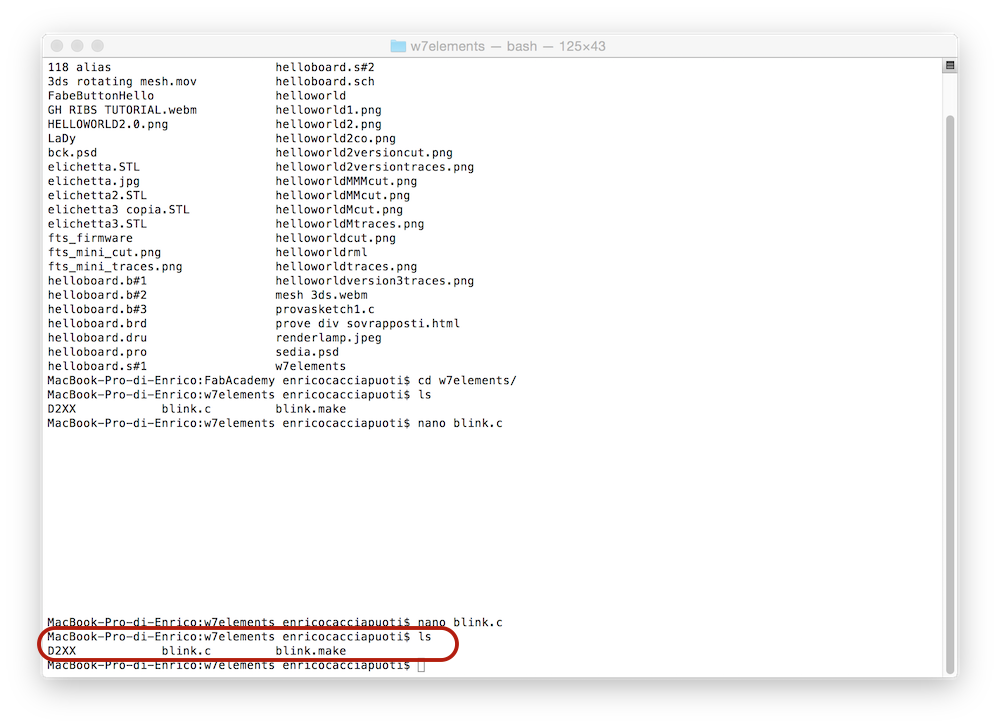Click the 'helloworldrml' entry

[321, 252]
